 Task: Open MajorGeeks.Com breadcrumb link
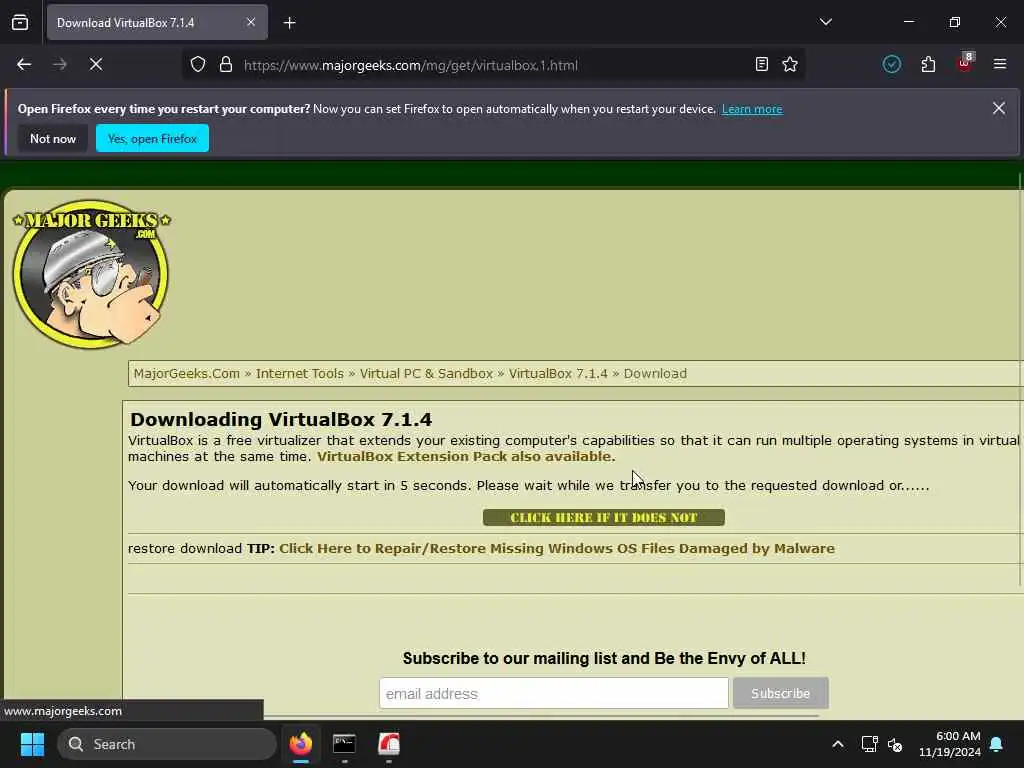(x=187, y=374)
